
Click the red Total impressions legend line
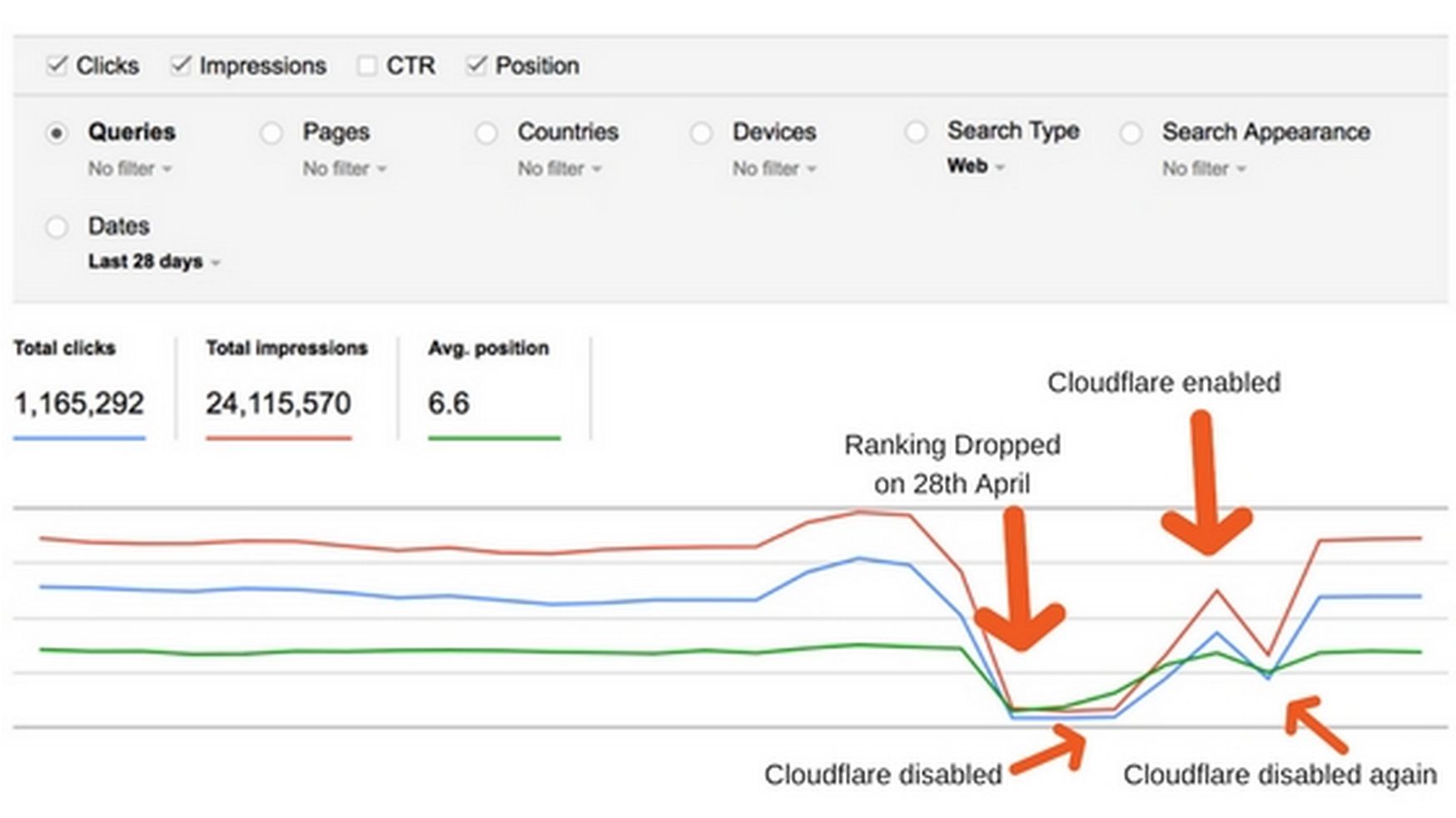coord(278,438)
